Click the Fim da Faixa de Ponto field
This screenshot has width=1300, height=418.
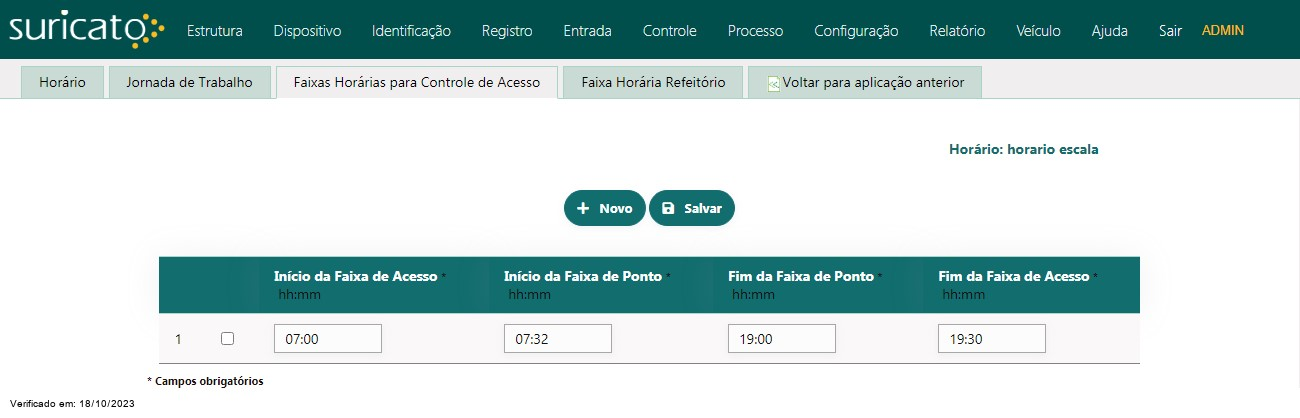tap(782, 339)
